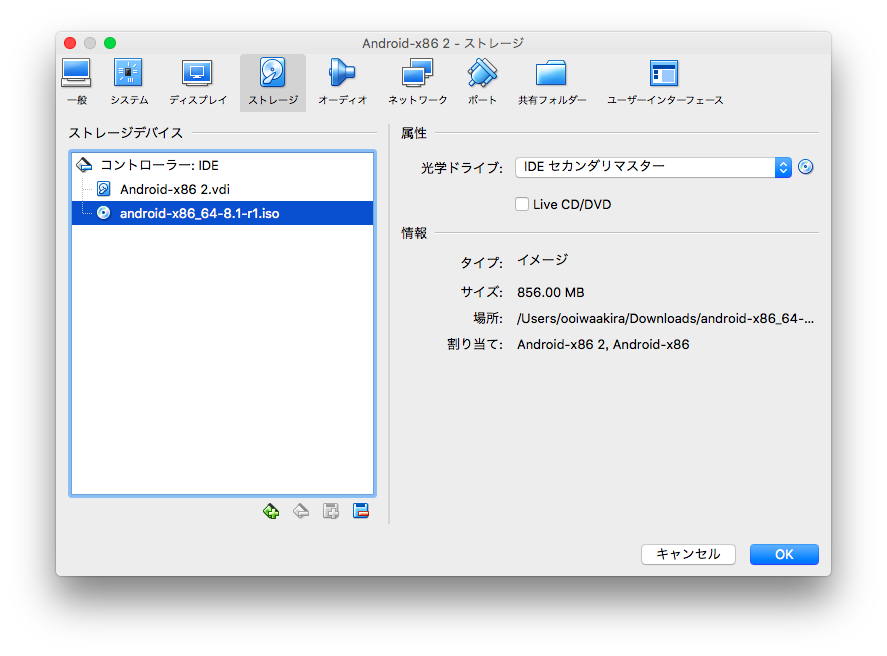Enable the Live CD/DVD checkbox
The height and width of the screenshot is (656, 887).
521,204
